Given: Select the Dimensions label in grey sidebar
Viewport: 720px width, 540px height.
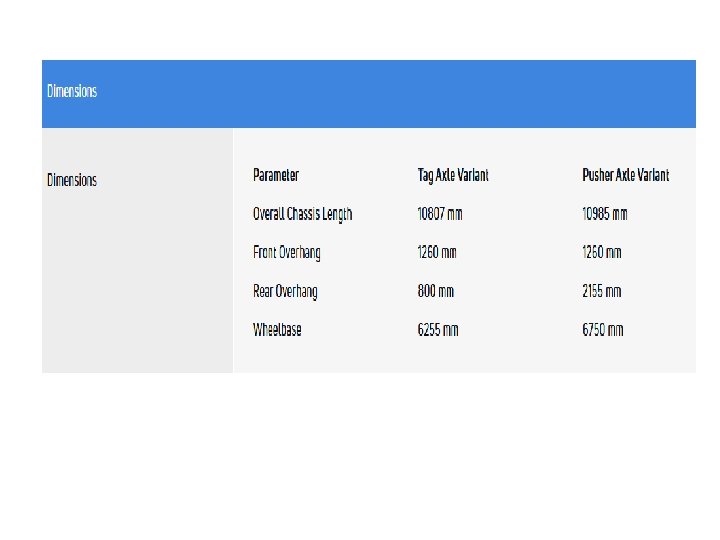Looking at the screenshot, I should [72, 181].
